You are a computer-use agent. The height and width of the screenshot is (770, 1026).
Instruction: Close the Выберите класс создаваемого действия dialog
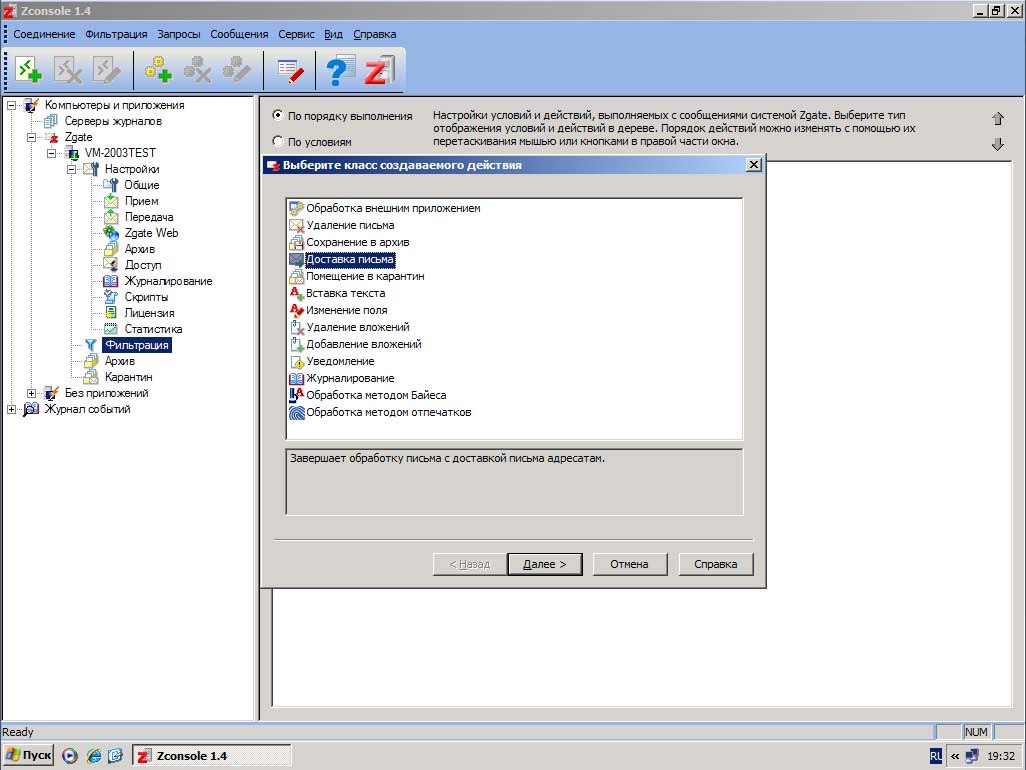pyautogui.click(x=754, y=164)
